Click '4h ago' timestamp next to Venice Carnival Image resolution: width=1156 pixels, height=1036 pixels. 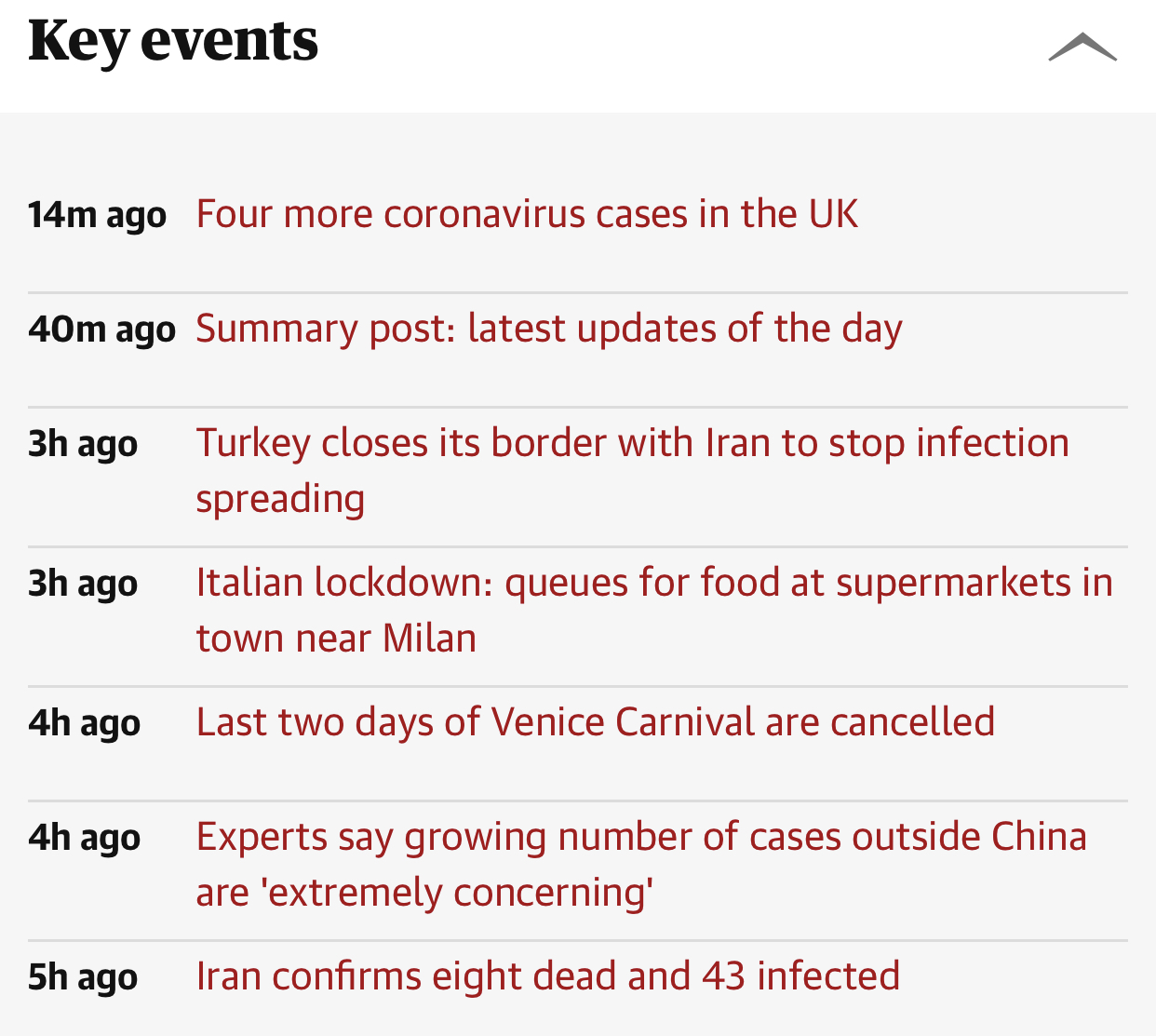click(84, 723)
